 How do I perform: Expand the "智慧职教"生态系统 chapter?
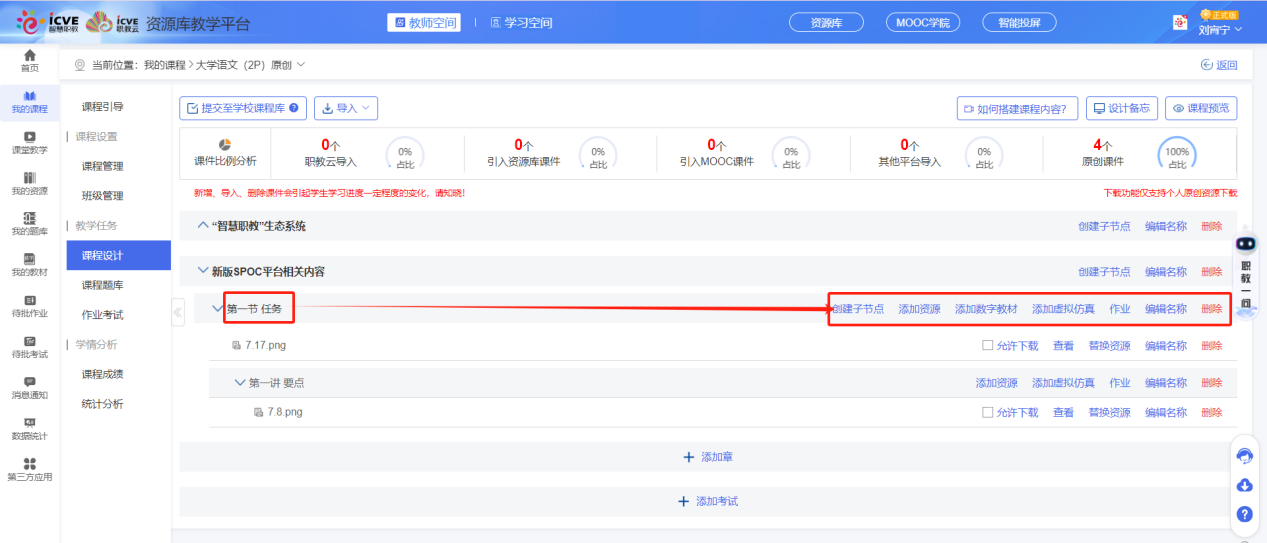203,226
